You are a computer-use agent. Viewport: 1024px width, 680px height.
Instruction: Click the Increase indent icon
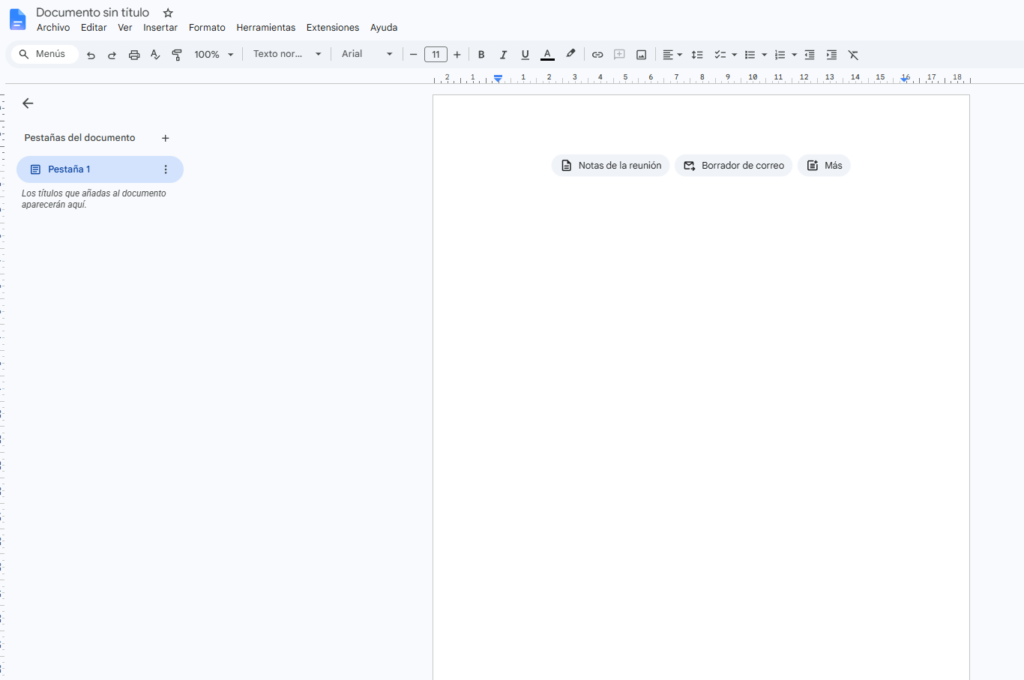point(831,55)
